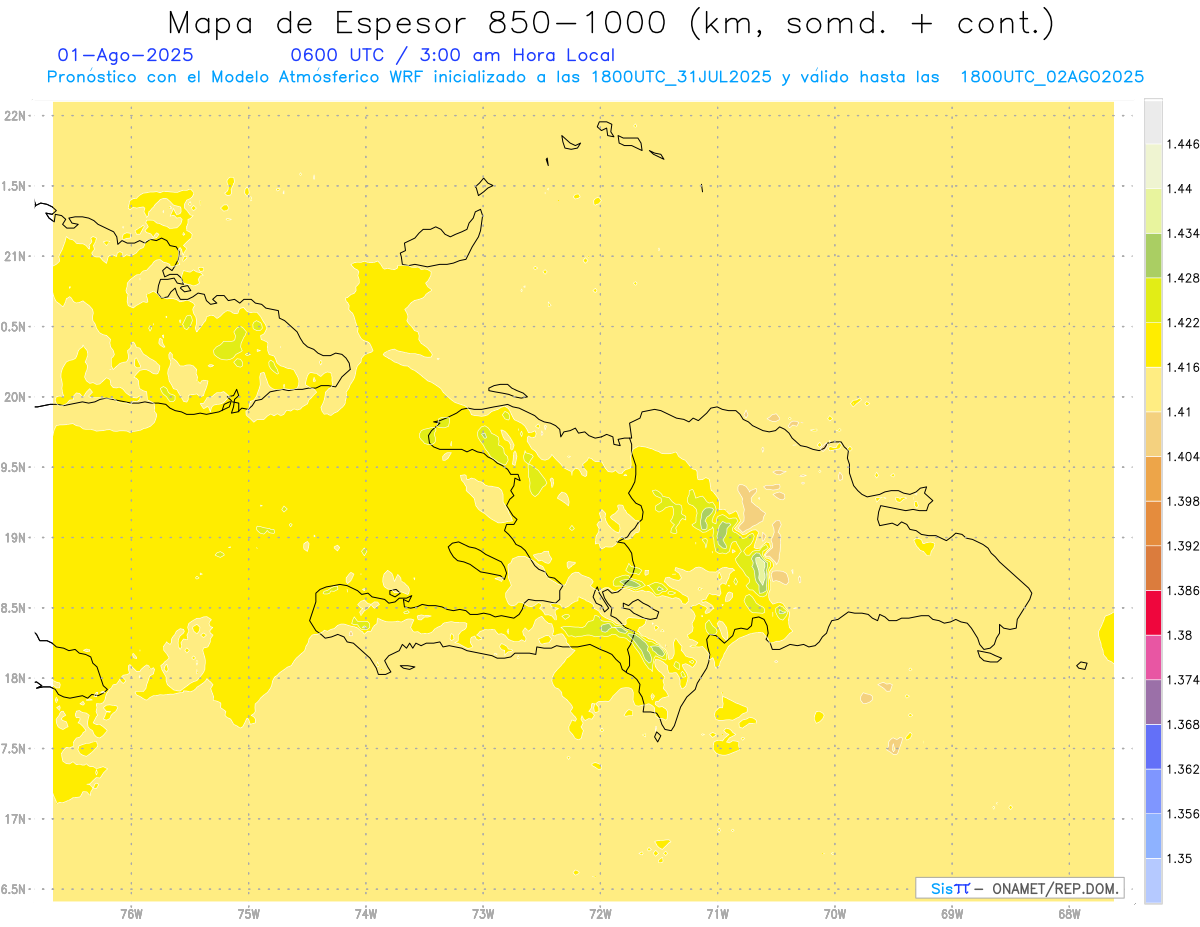Image resolution: width=1200 pixels, height=927 pixels.
Task: Click the latitude label '17N'
Action: pos(16,819)
